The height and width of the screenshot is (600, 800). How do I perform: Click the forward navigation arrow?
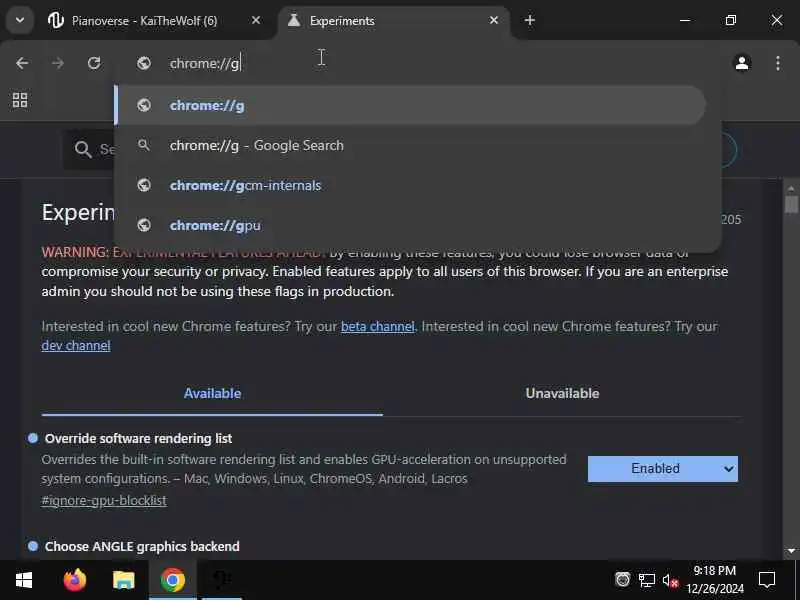point(58,63)
